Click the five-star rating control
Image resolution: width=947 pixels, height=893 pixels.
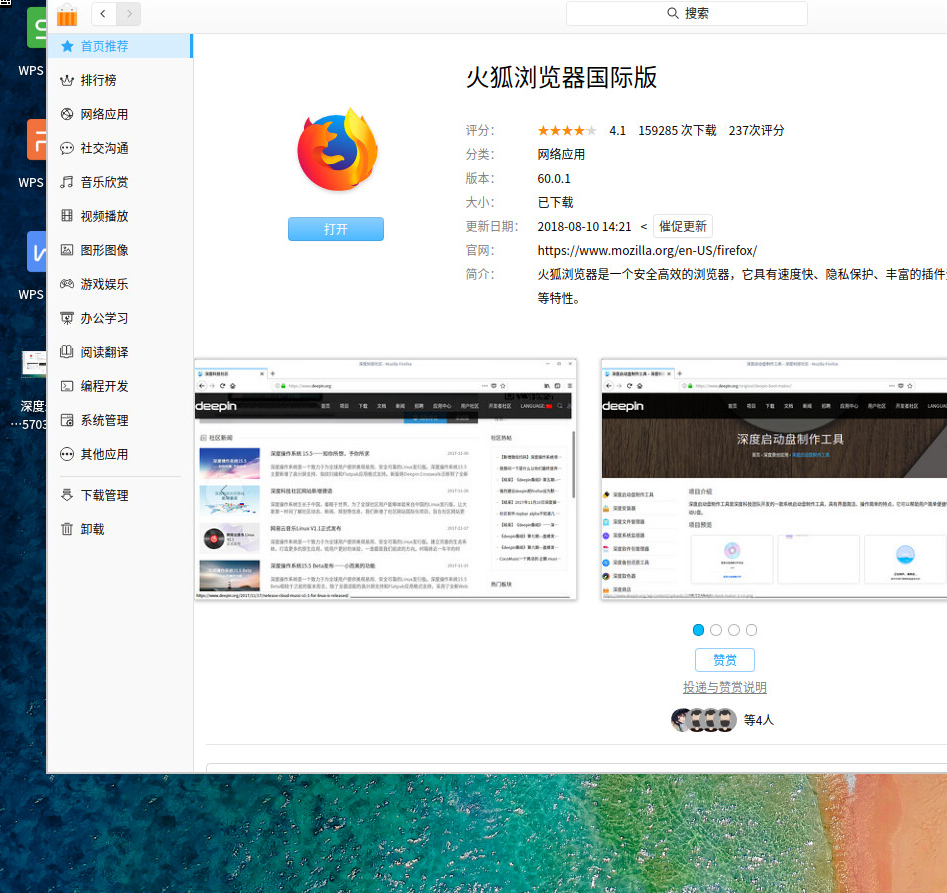click(567, 129)
